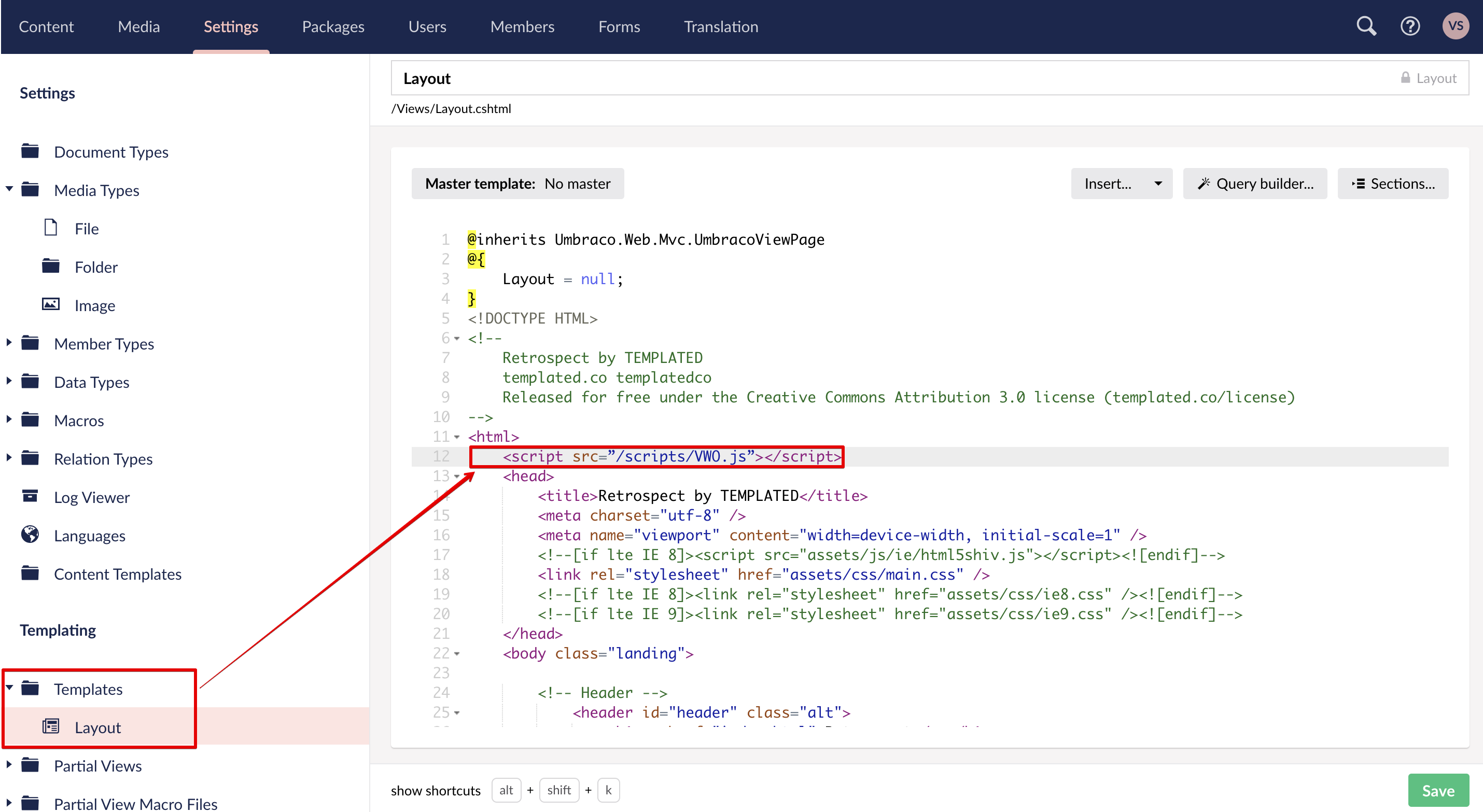Fold the header block at line 25
The image size is (1483, 812).
[x=456, y=713]
